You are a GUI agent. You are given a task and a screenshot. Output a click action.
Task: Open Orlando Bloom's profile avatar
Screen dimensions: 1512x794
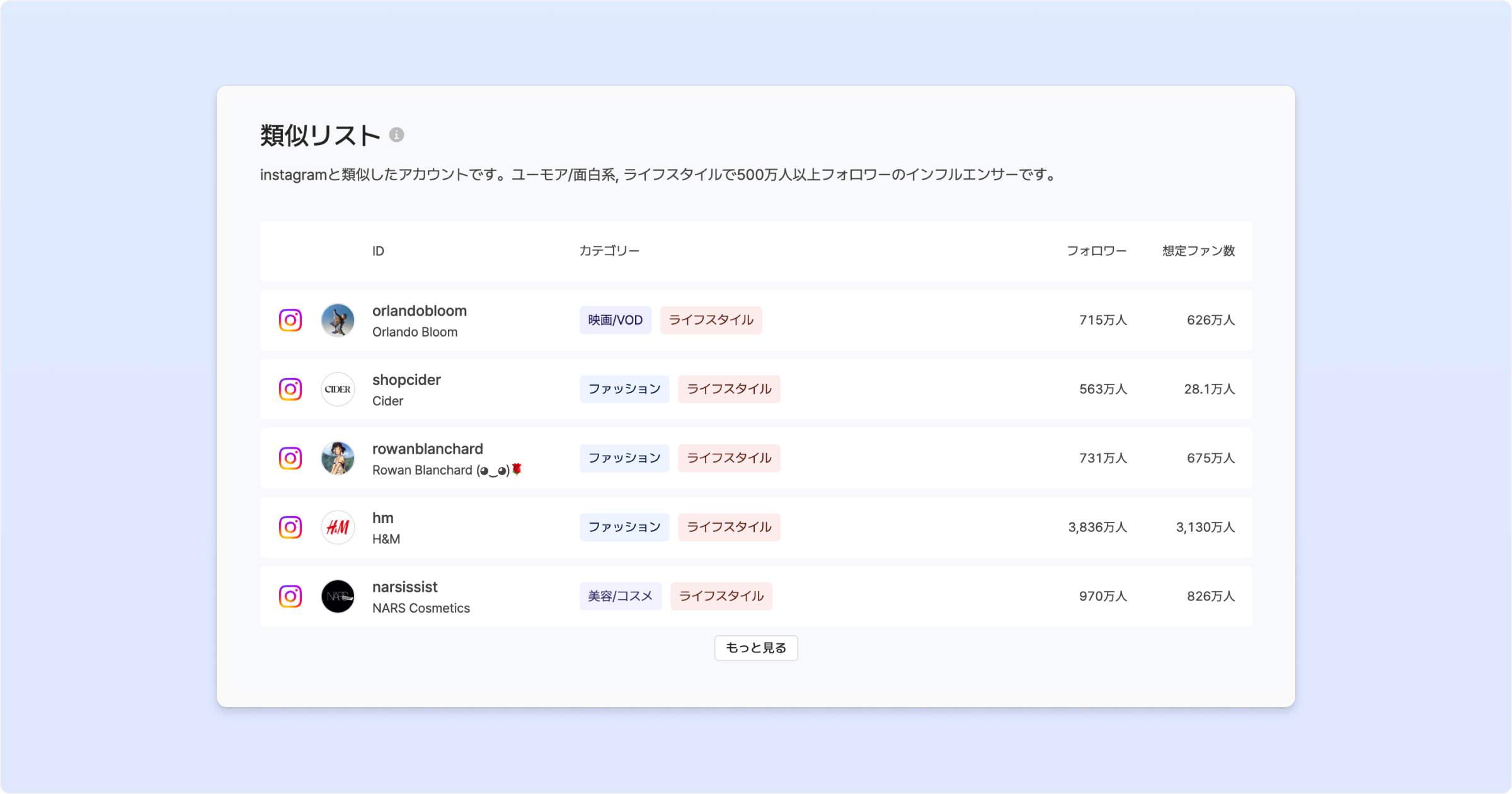pyautogui.click(x=338, y=320)
